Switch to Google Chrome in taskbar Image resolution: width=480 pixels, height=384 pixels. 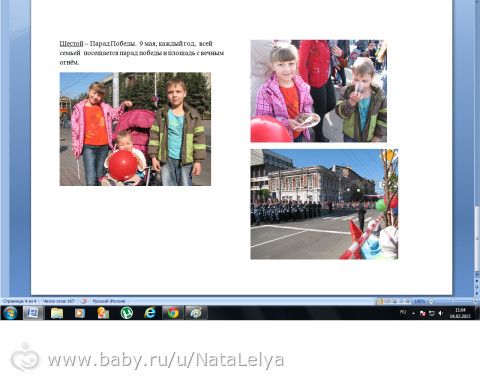tap(173, 313)
